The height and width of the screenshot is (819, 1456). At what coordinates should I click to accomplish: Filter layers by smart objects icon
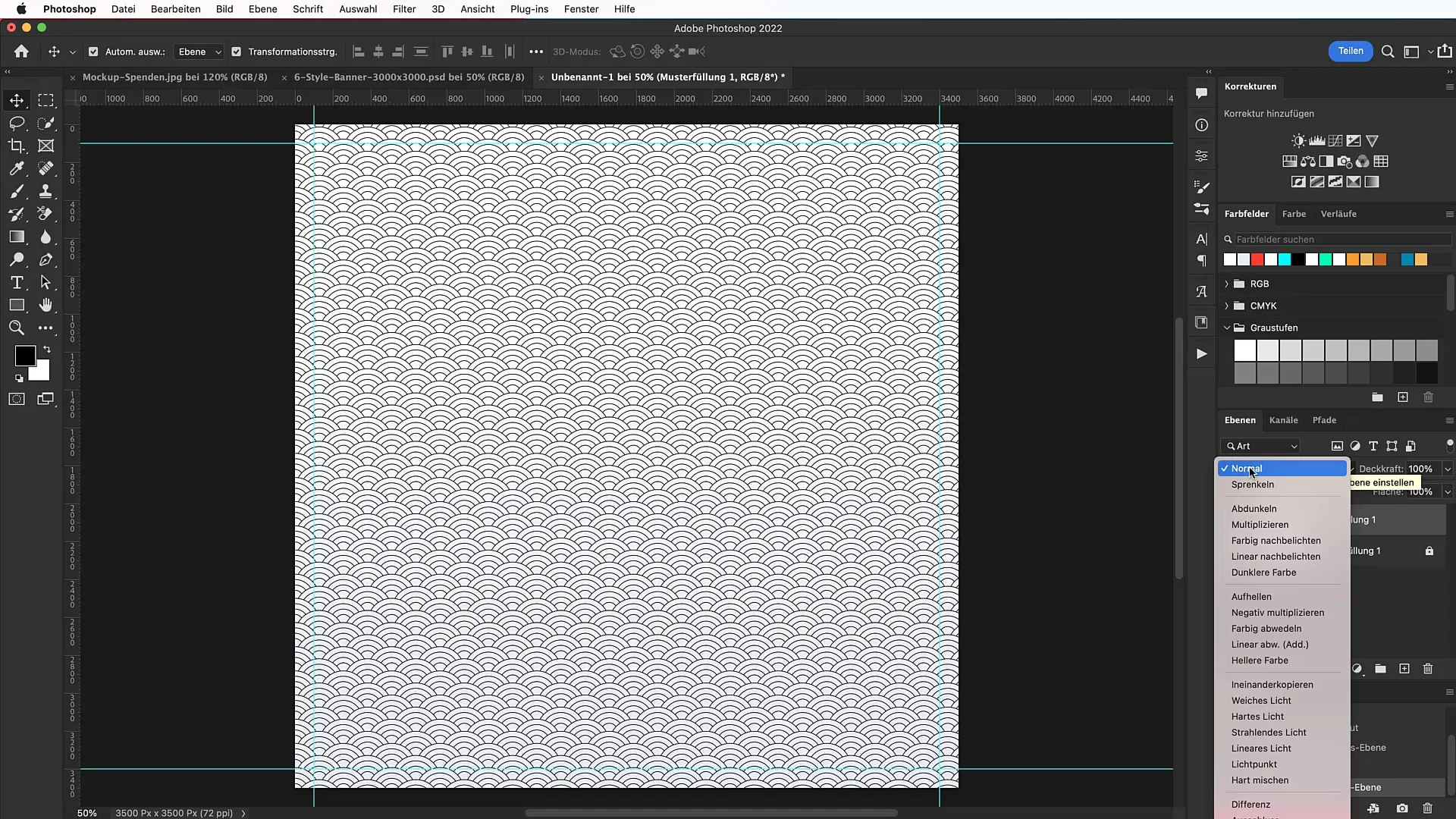[1410, 446]
